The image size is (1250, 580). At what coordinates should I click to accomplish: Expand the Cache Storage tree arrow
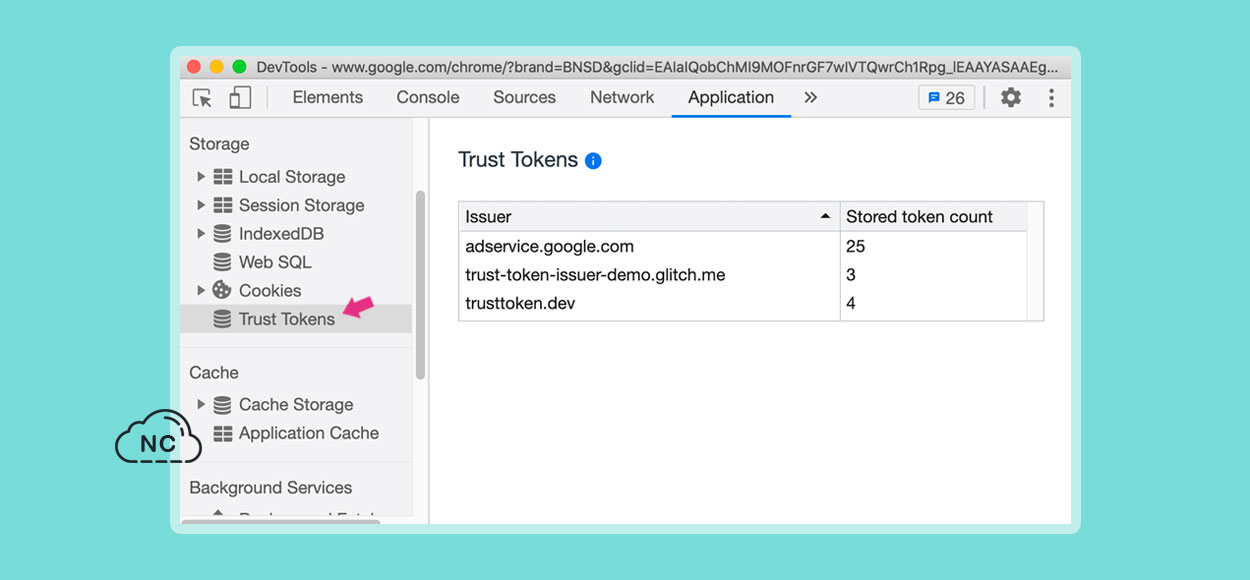click(201, 405)
